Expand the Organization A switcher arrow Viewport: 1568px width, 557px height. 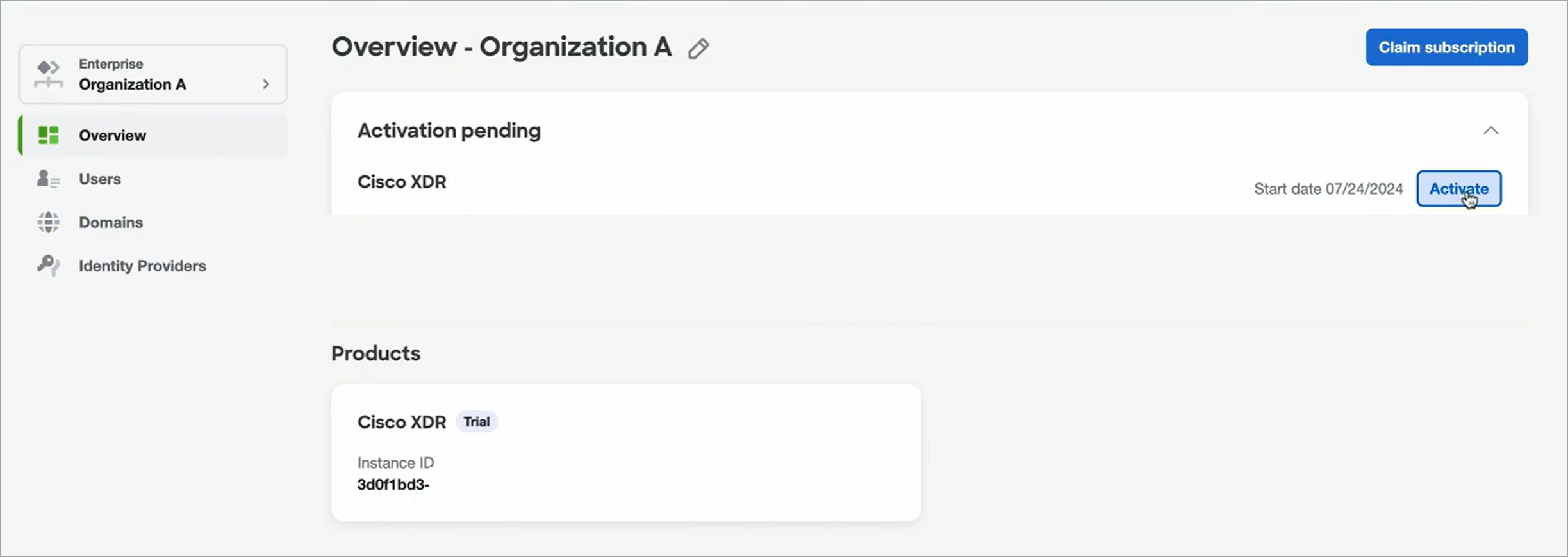pyautogui.click(x=266, y=84)
